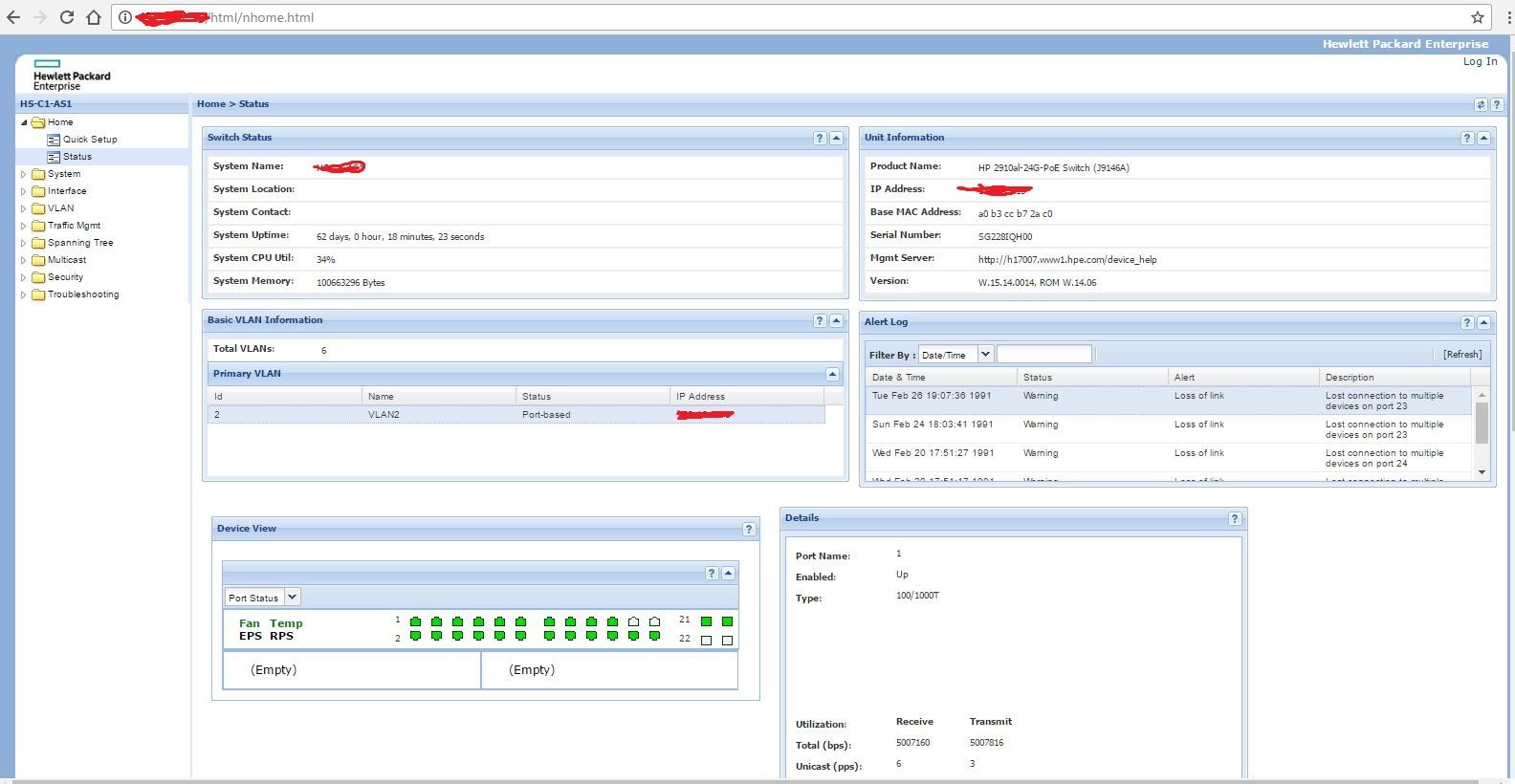The width and height of the screenshot is (1515, 784).
Task: Bookmark this page with the star icon
Action: (1478, 17)
